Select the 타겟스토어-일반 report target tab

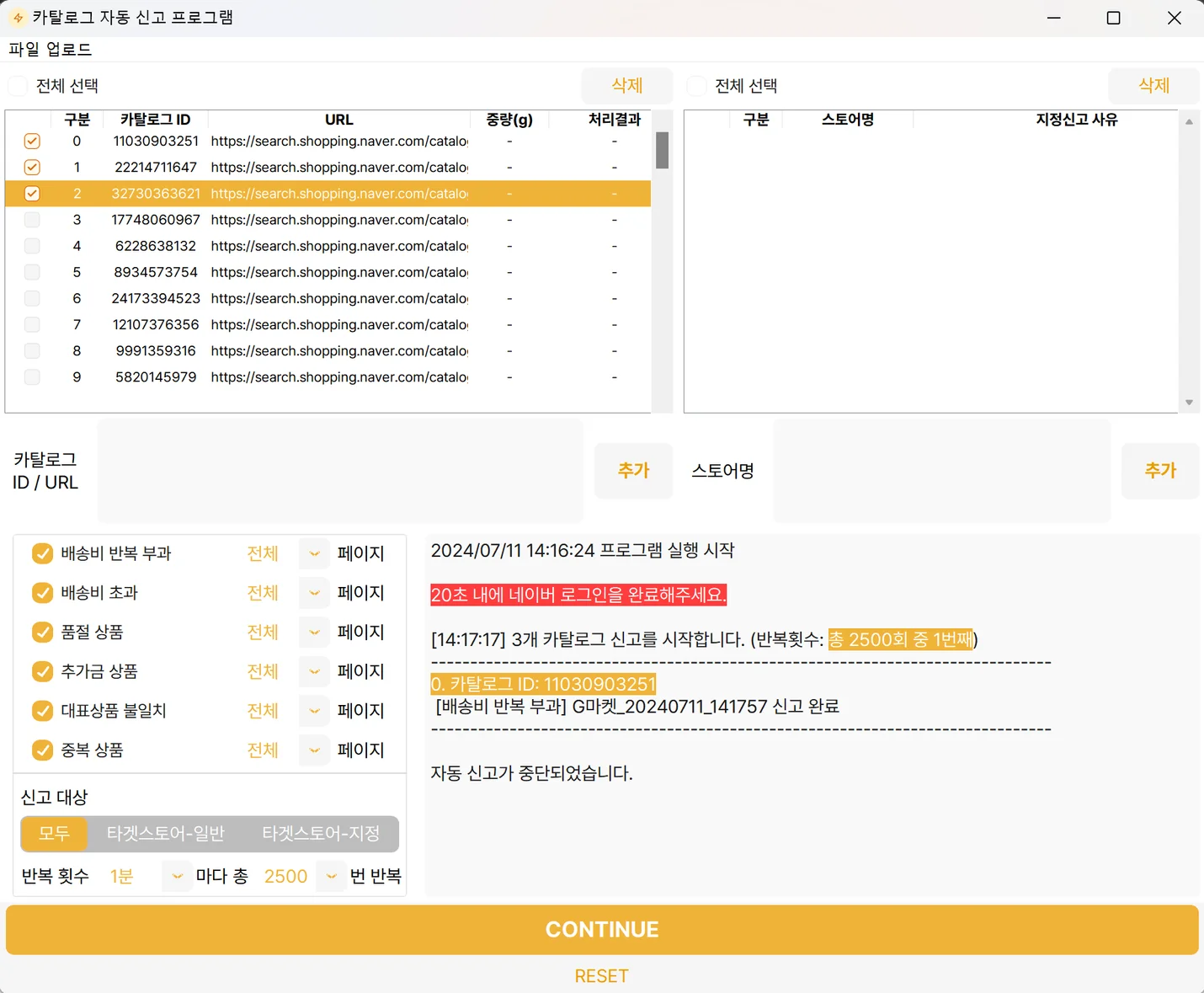click(x=165, y=834)
